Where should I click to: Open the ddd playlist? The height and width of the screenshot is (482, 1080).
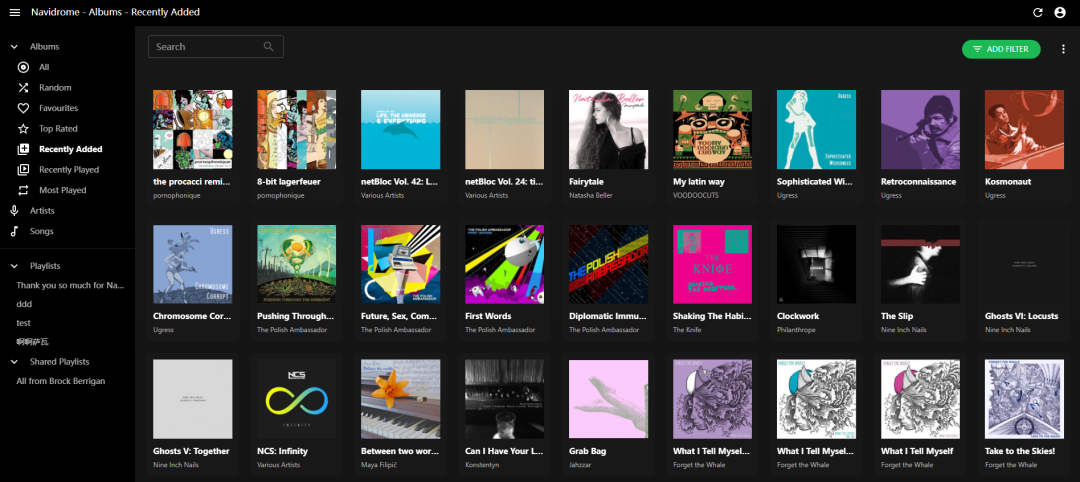tap(24, 304)
